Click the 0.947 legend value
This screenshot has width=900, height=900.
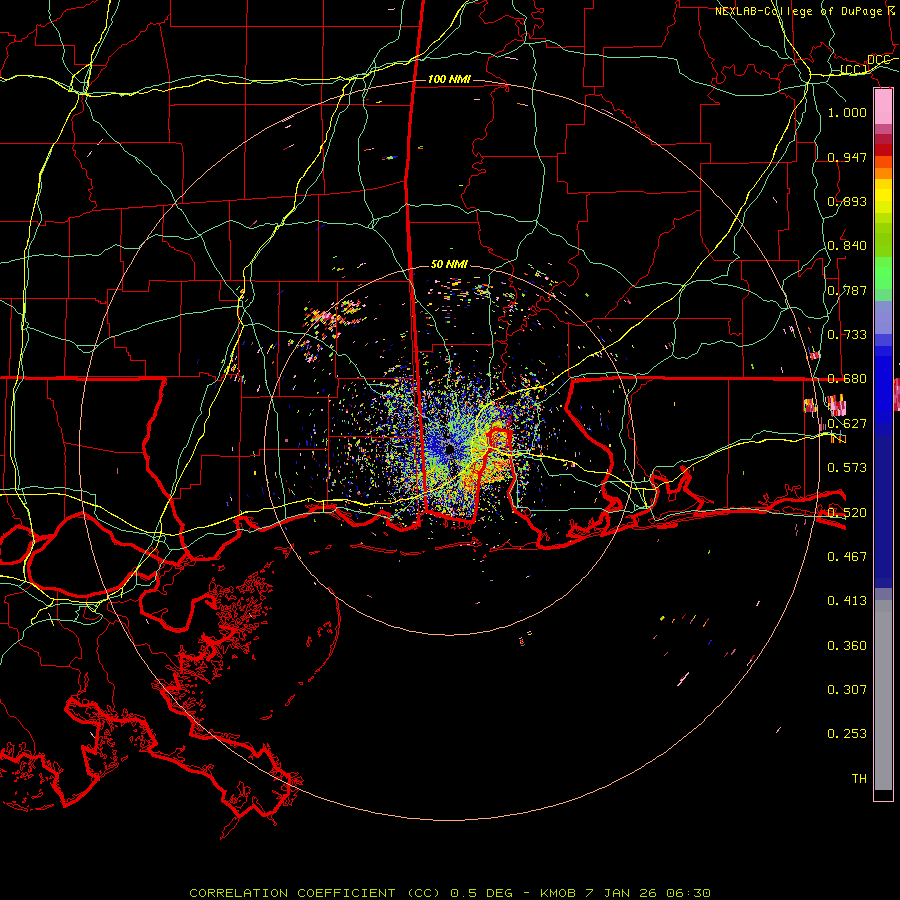click(x=847, y=157)
